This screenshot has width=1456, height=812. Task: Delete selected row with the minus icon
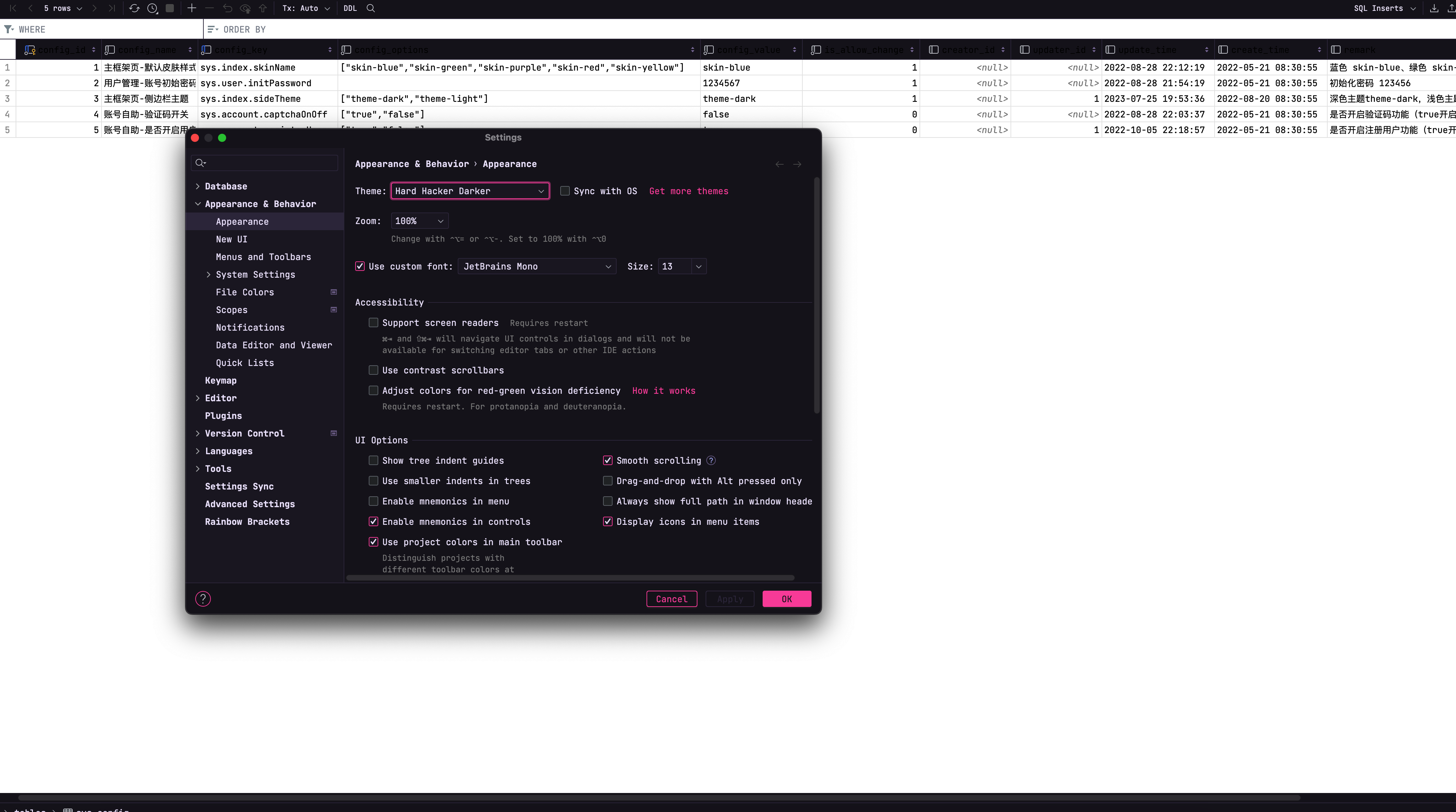click(x=209, y=8)
